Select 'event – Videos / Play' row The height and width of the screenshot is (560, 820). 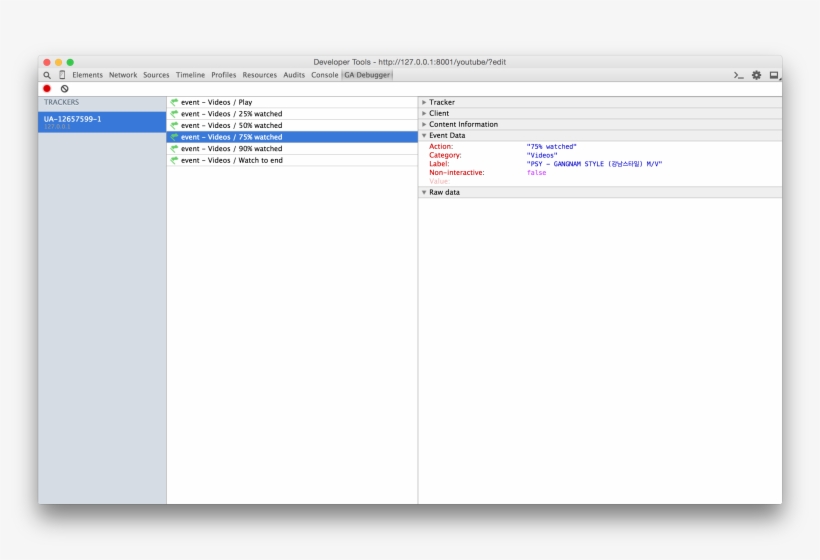pos(292,102)
